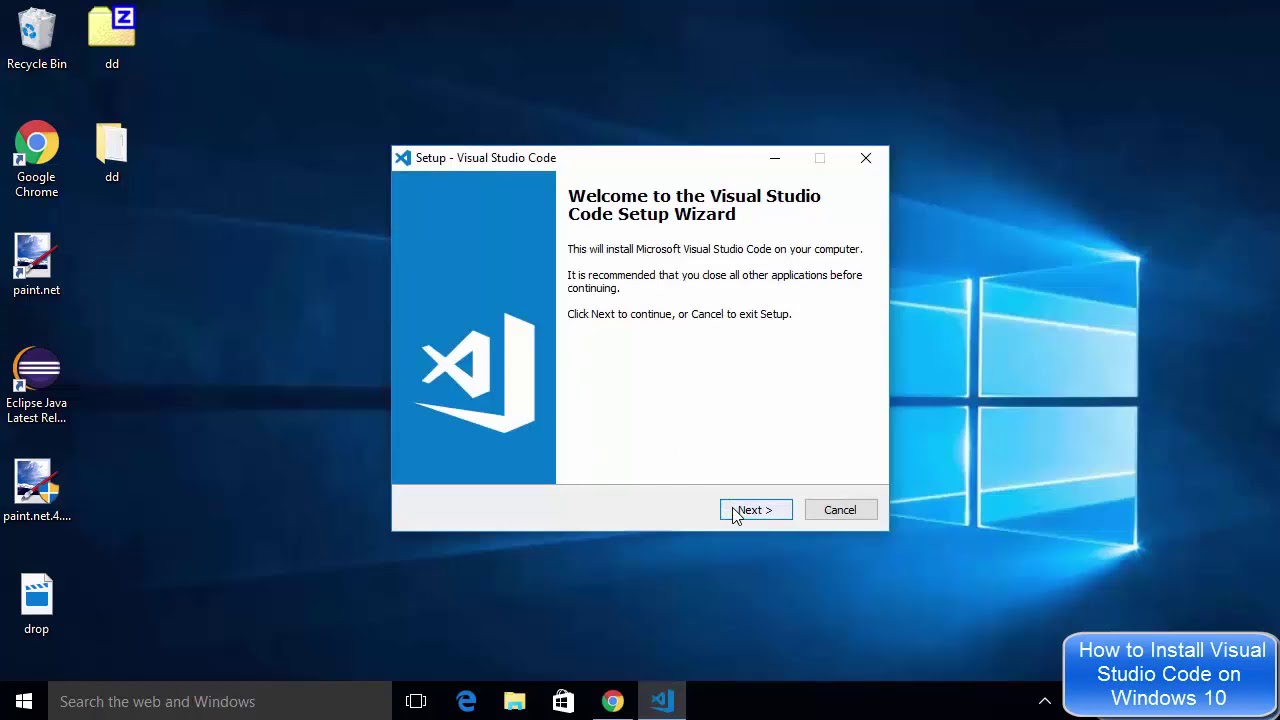Click the Search the web and Windows box

click(220, 701)
